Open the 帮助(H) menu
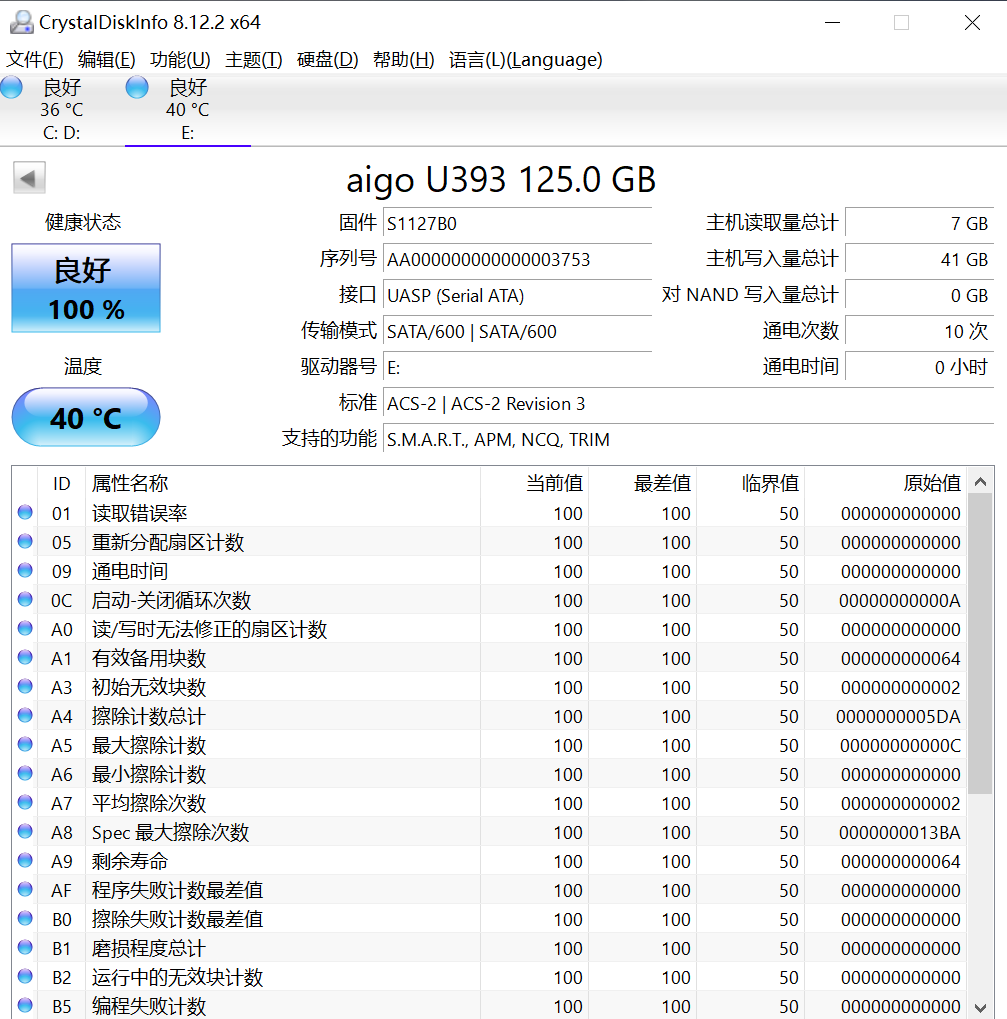1007x1019 pixels. coord(402,60)
